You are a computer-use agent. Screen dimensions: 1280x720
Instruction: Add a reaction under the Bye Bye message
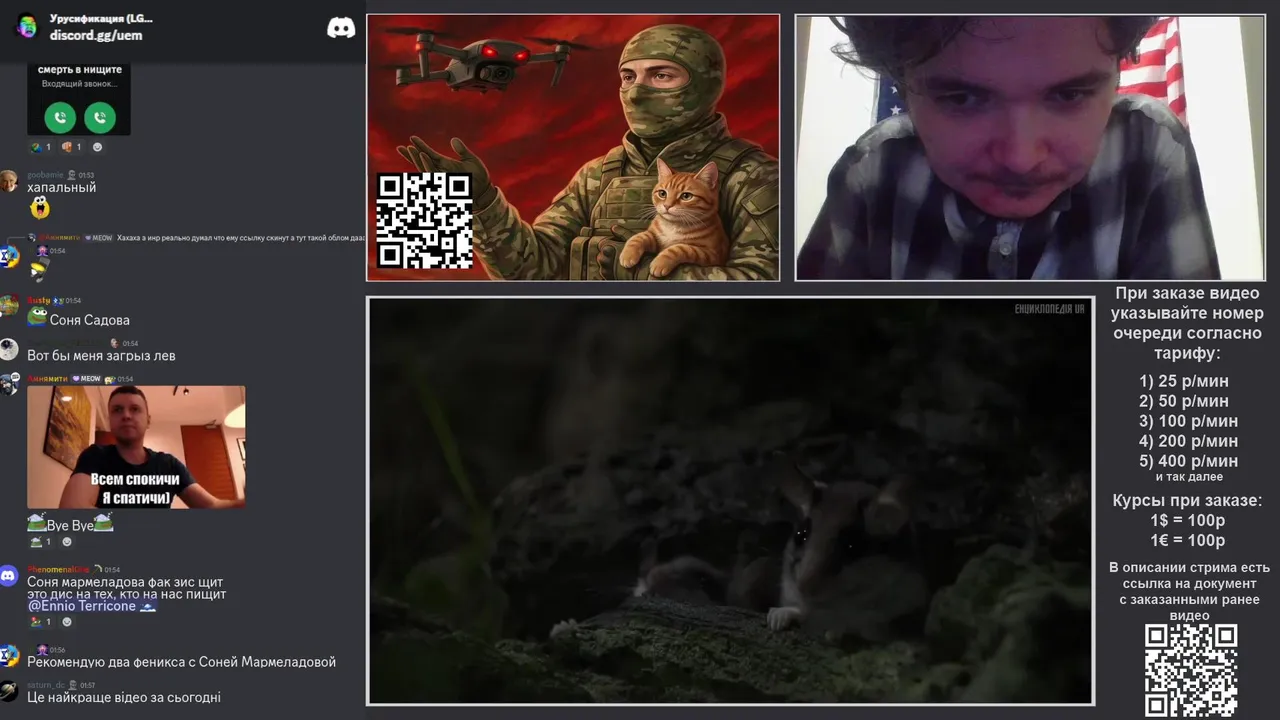[x=67, y=542]
